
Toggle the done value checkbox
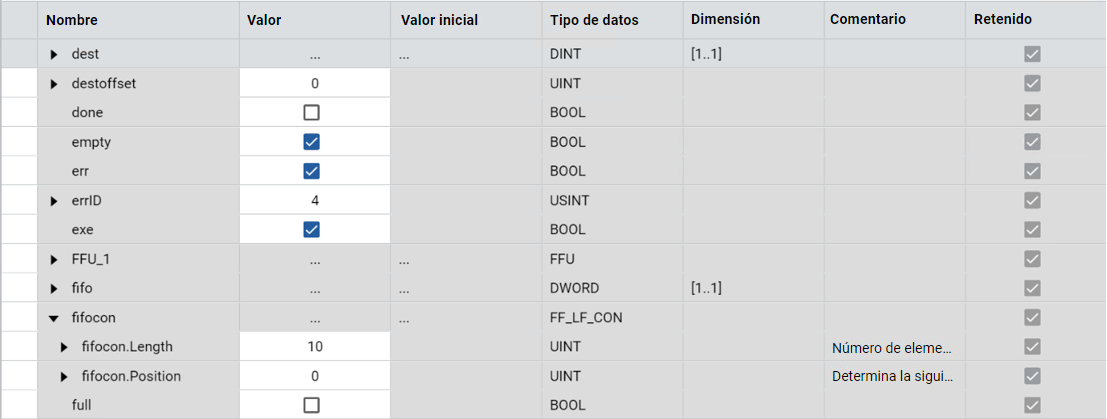[311, 112]
